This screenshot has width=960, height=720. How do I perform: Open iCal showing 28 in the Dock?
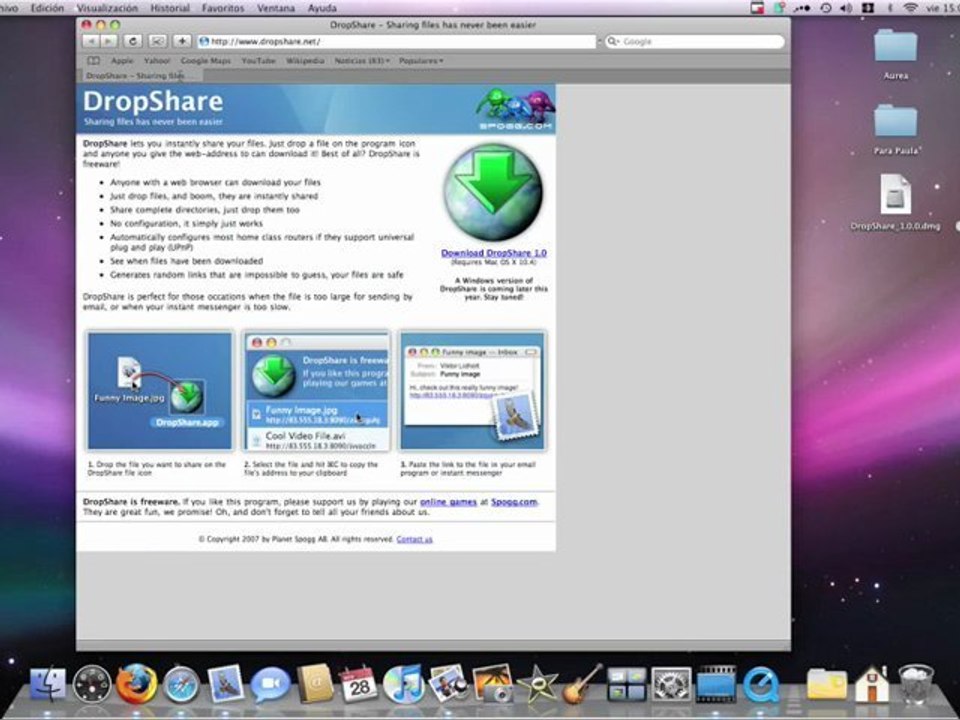pos(359,684)
